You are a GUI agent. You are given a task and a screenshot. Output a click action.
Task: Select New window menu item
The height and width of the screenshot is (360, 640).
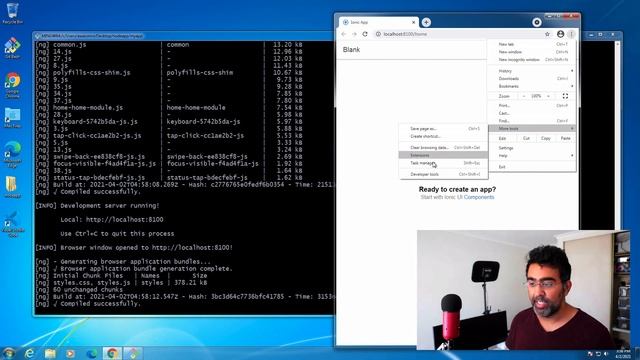click(531, 52)
